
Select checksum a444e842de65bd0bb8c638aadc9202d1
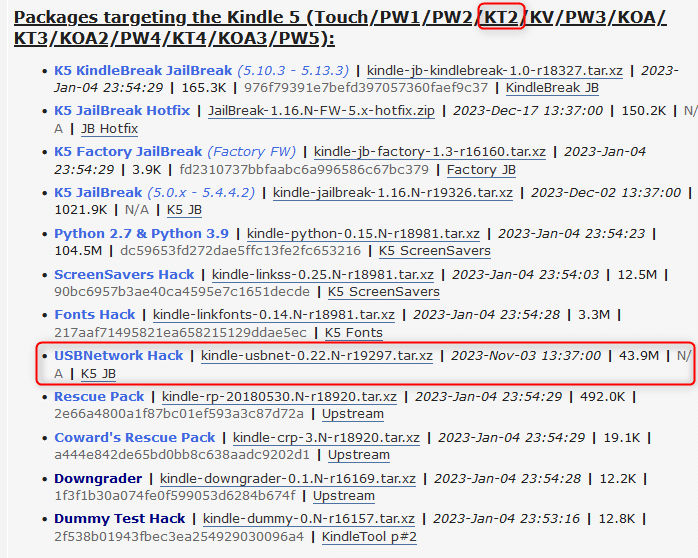[x=182, y=454]
